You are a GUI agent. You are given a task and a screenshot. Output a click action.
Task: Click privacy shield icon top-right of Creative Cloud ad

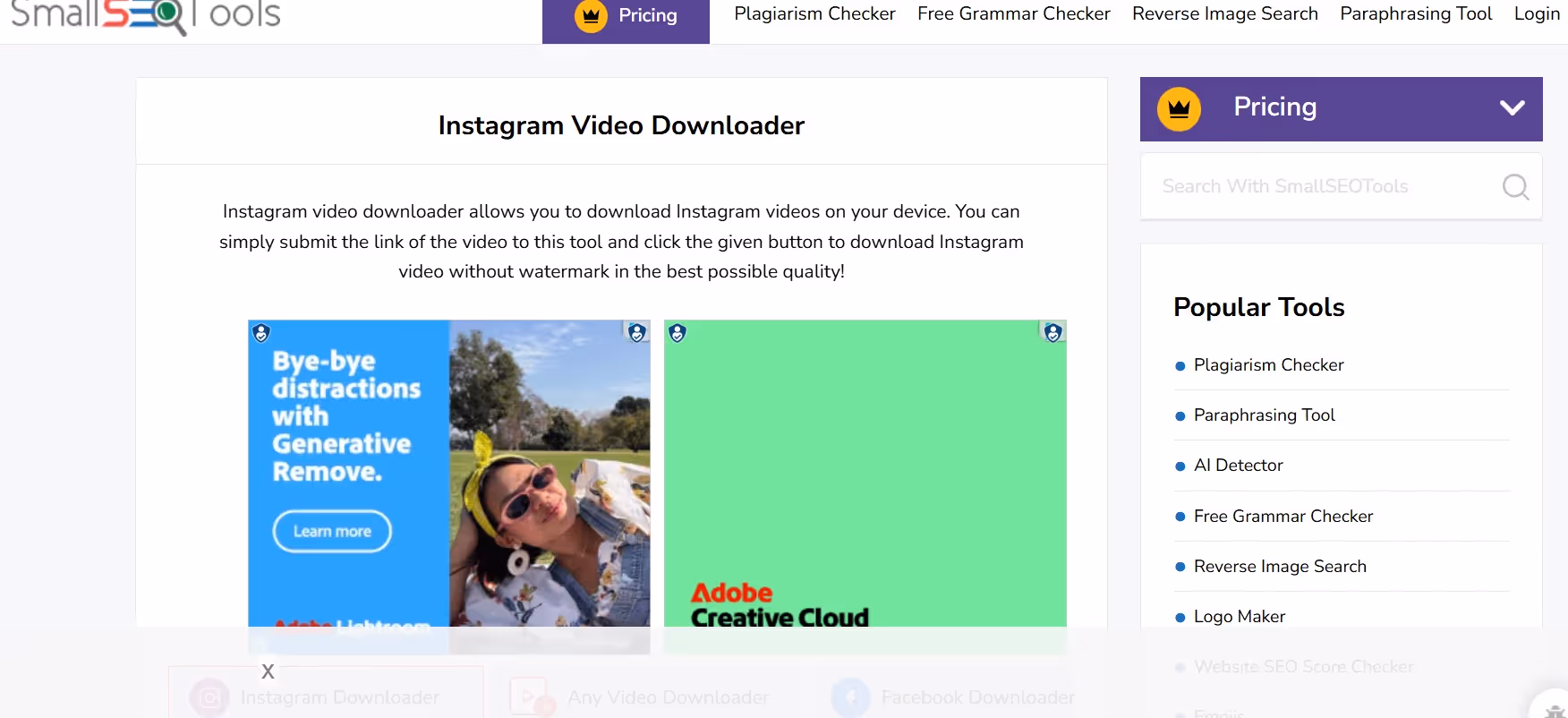pyautogui.click(x=1053, y=333)
